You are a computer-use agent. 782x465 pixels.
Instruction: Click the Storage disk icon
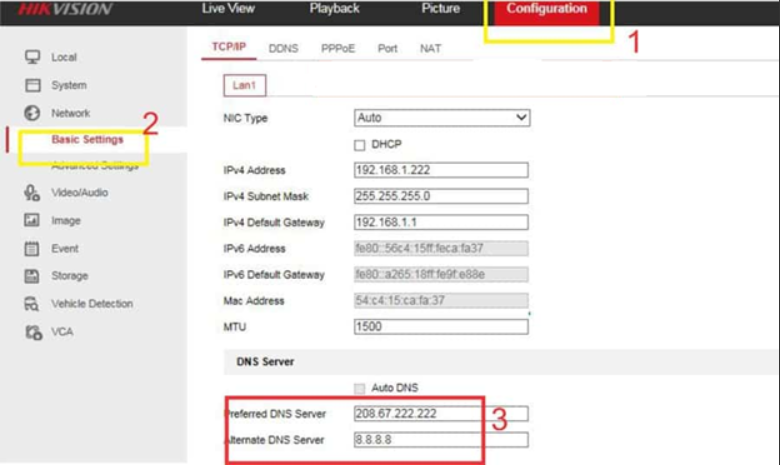(x=31, y=275)
